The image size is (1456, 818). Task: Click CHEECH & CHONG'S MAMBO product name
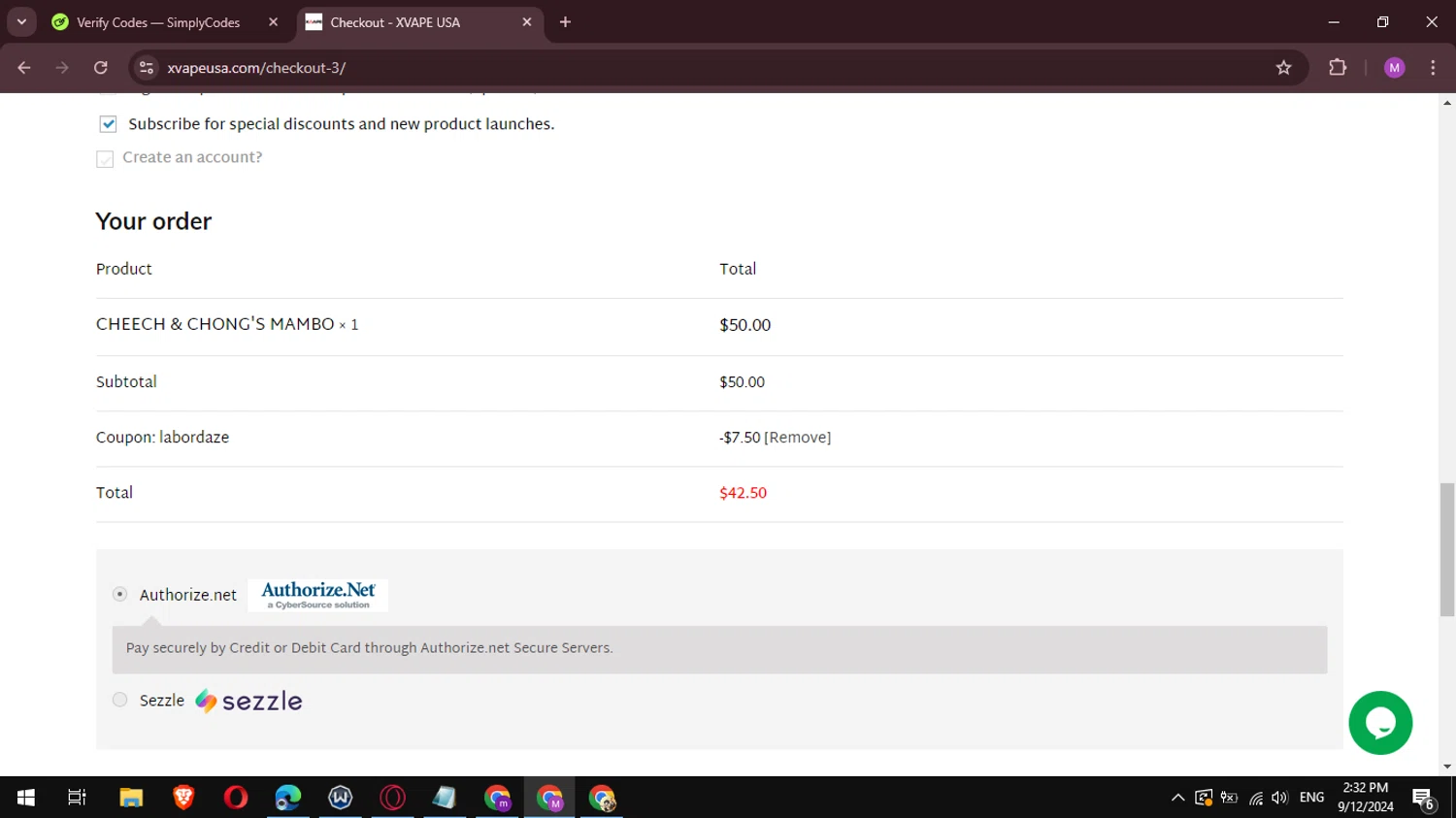(x=215, y=325)
